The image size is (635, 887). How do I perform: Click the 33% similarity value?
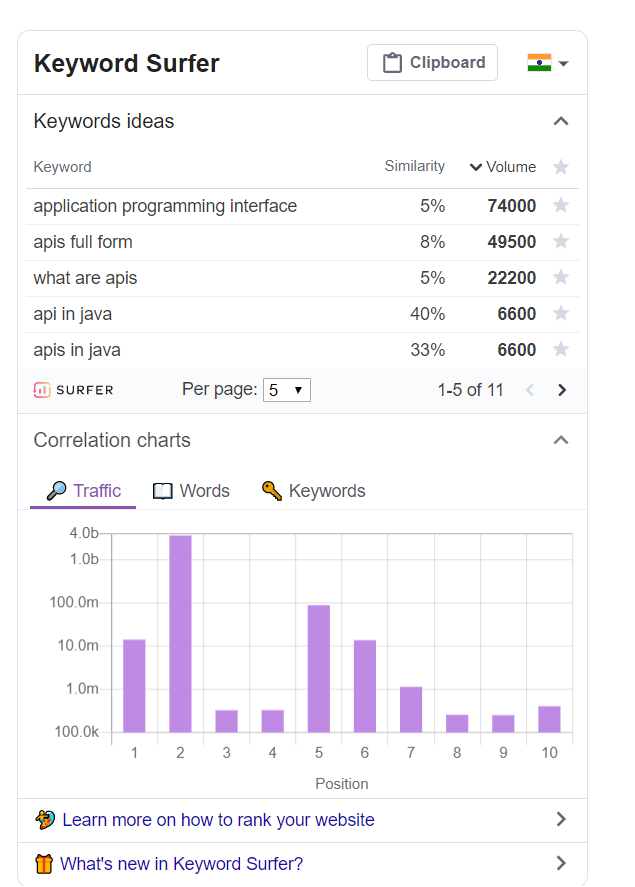click(x=427, y=350)
